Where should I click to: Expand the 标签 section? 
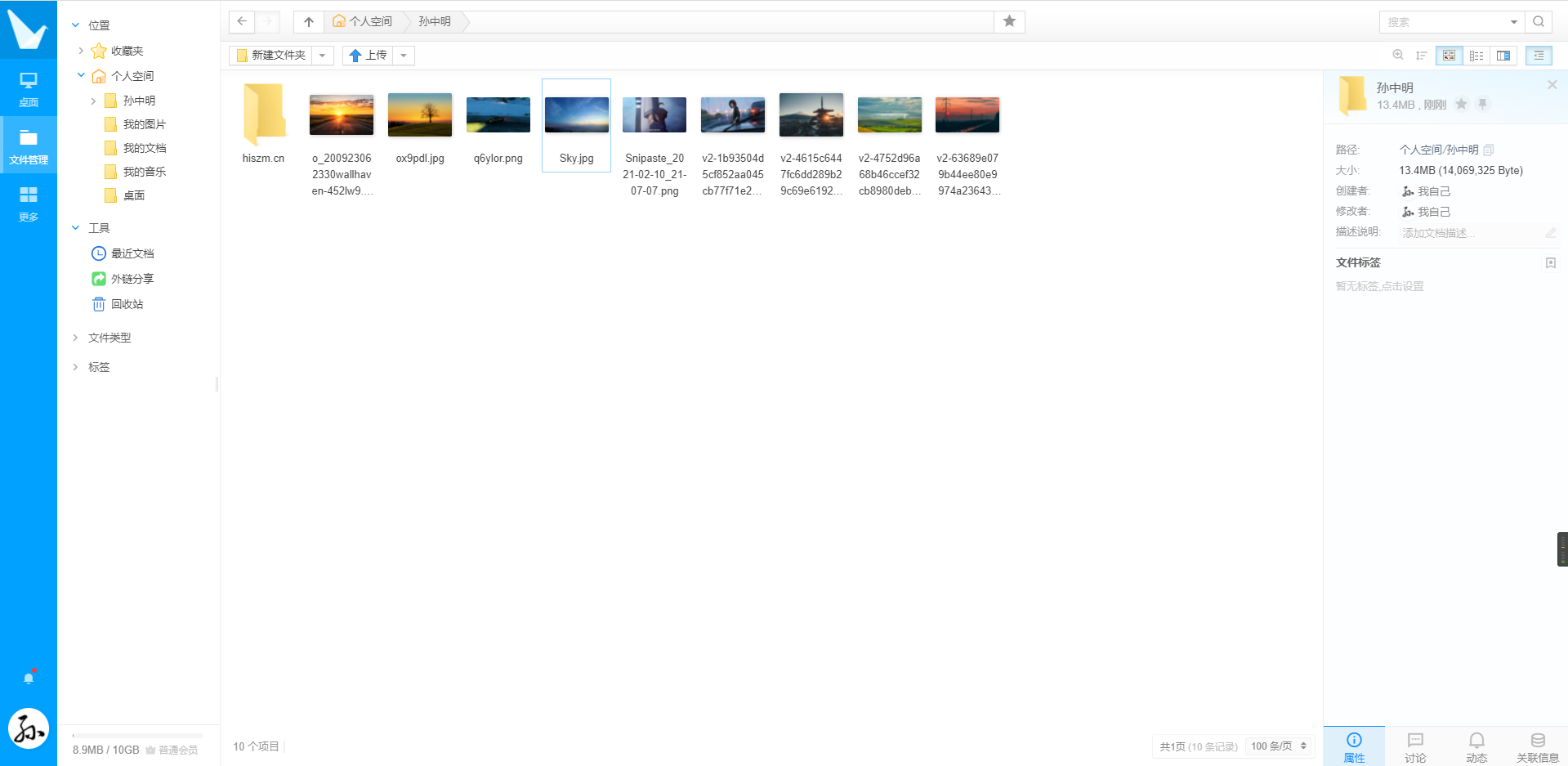click(x=75, y=367)
